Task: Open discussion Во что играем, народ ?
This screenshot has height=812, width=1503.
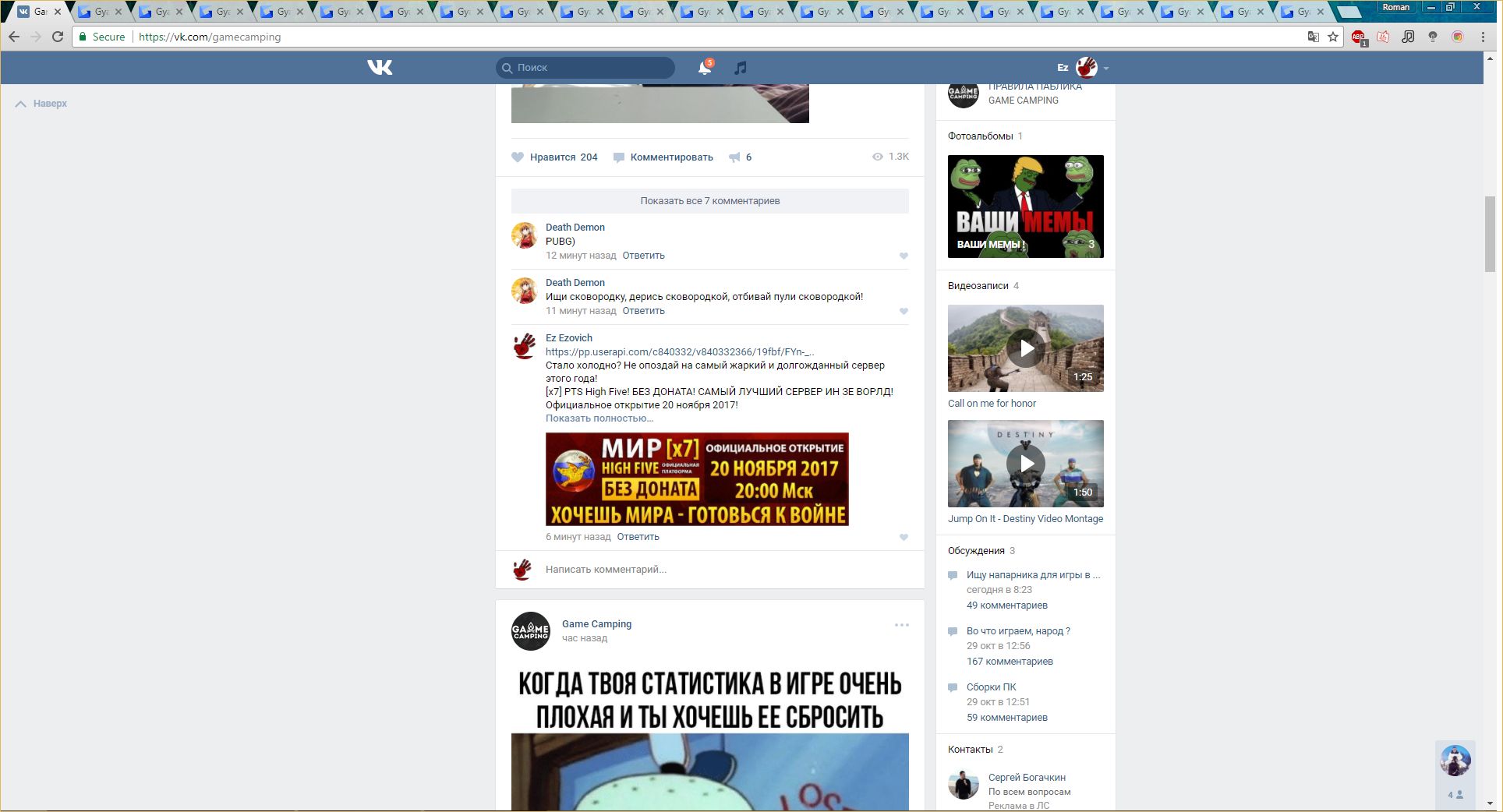Action: click(1018, 631)
